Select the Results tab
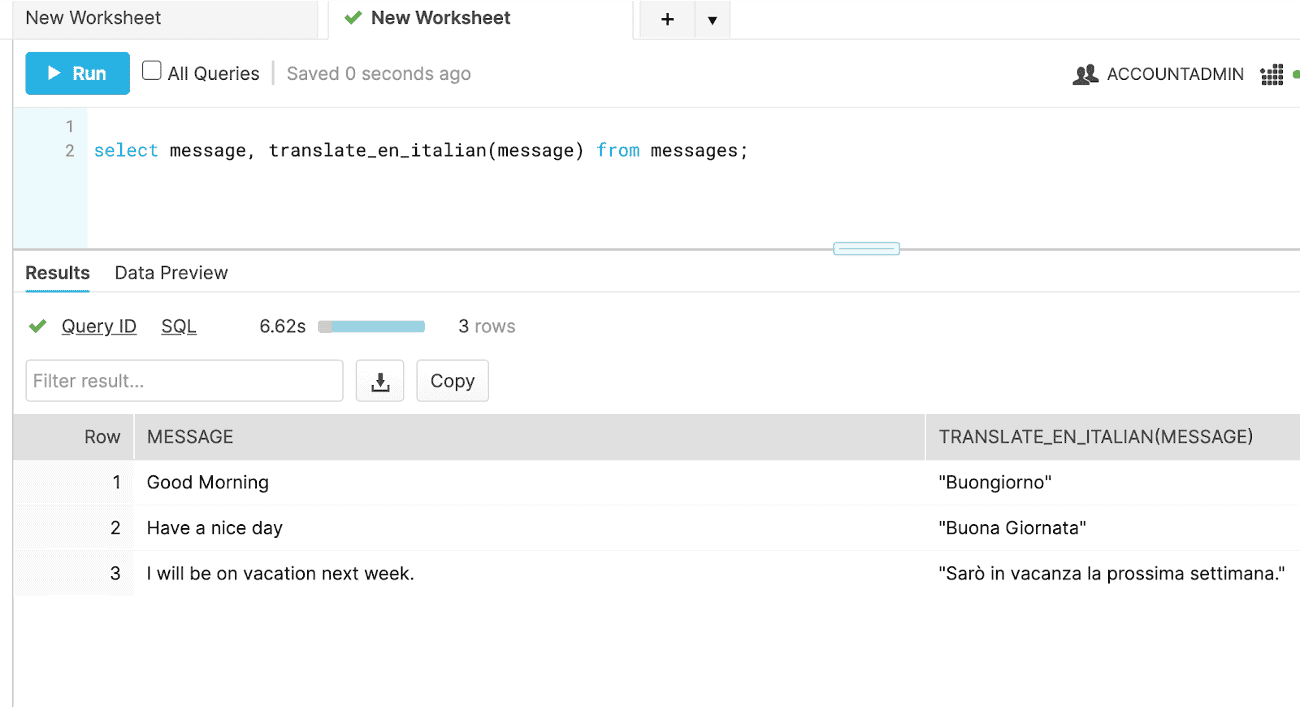This screenshot has width=1300, height=708. click(57, 273)
